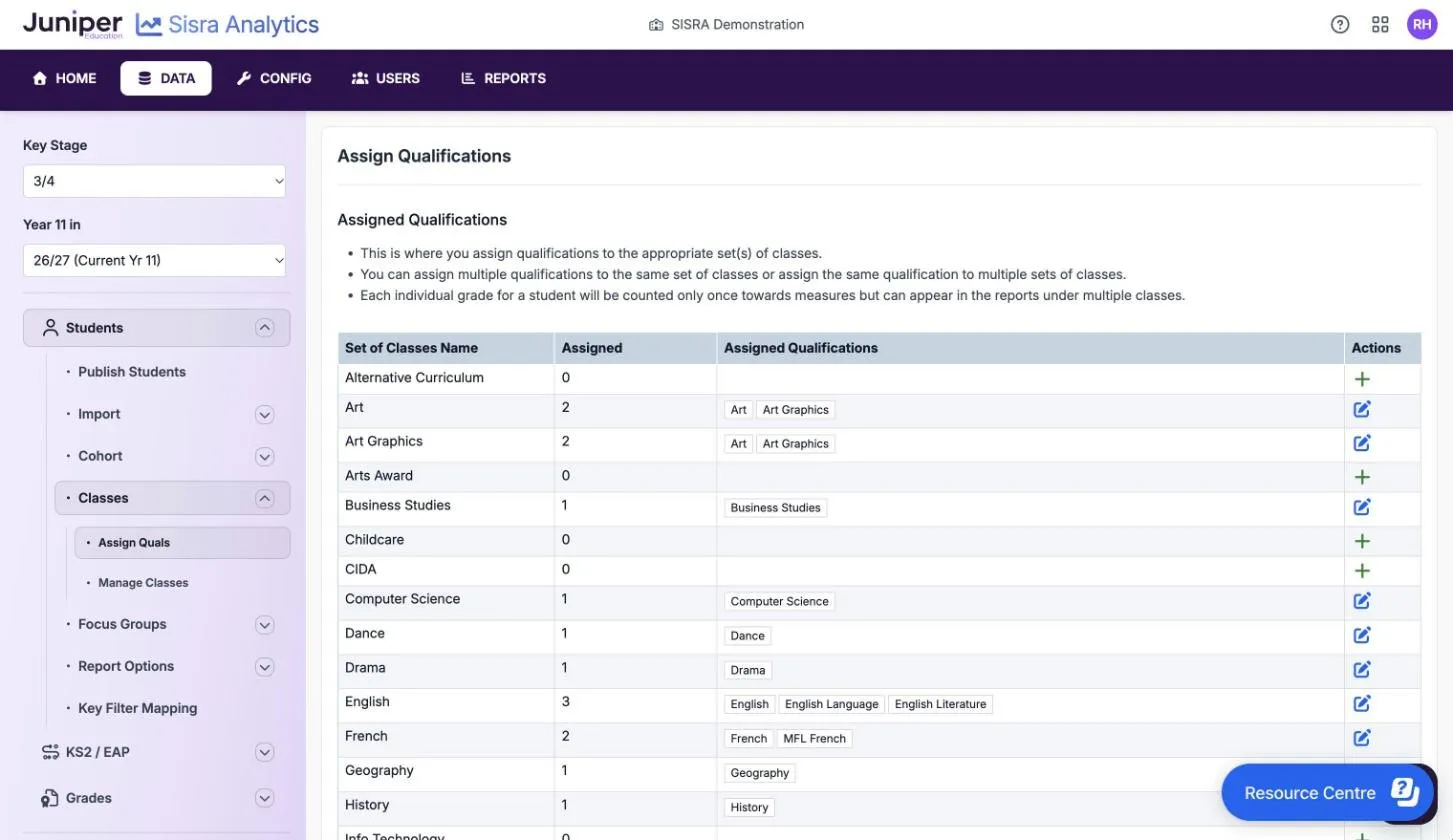Open the RH user avatar menu
This screenshot has width=1453, height=840.
coord(1421,25)
